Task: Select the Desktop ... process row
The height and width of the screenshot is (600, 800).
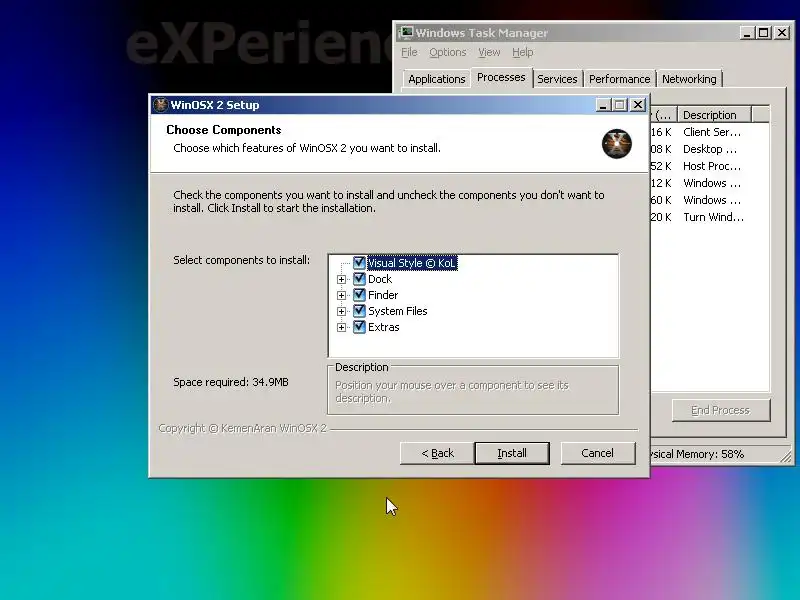Action: point(710,149)
